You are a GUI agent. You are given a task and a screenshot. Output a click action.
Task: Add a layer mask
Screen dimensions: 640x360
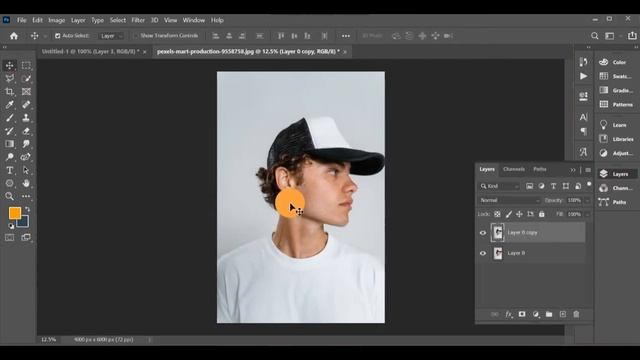(522, 314)
